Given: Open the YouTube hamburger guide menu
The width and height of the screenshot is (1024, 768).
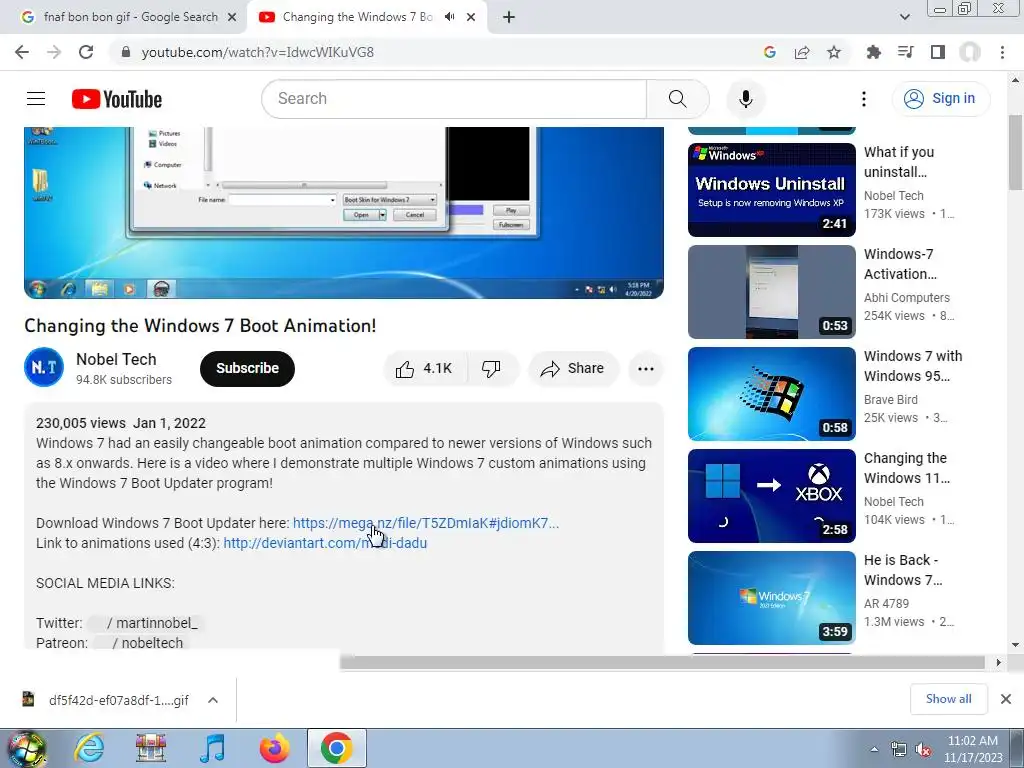Looking at the screenshot, I should (36, 99).
